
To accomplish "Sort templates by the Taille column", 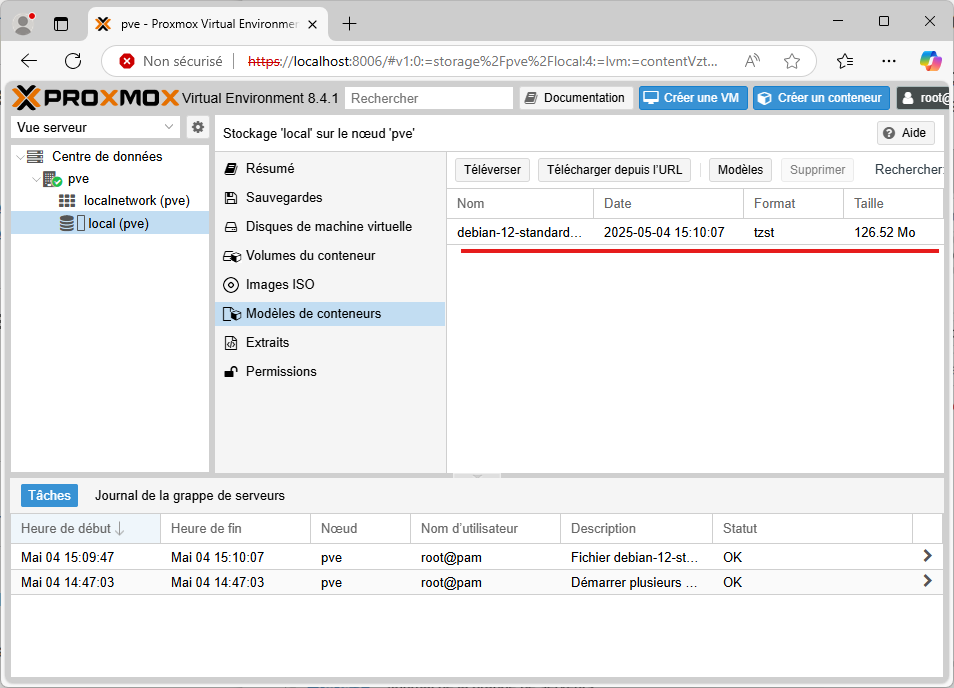I will [893, 204].
